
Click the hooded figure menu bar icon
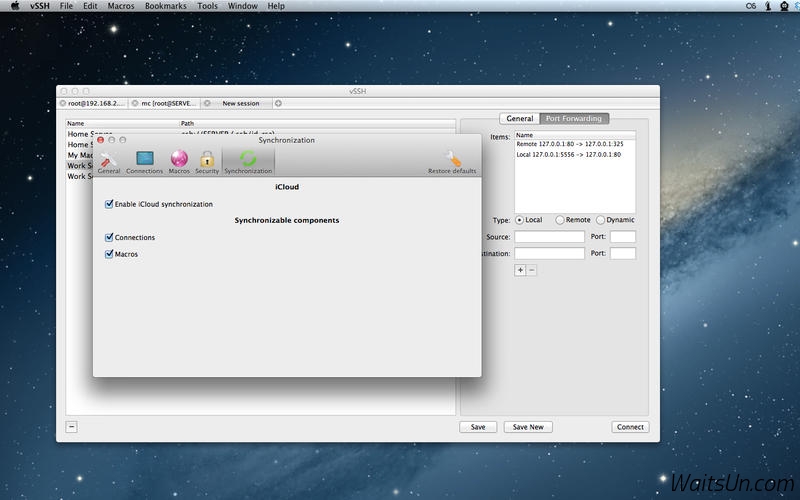tap(784, 6)
